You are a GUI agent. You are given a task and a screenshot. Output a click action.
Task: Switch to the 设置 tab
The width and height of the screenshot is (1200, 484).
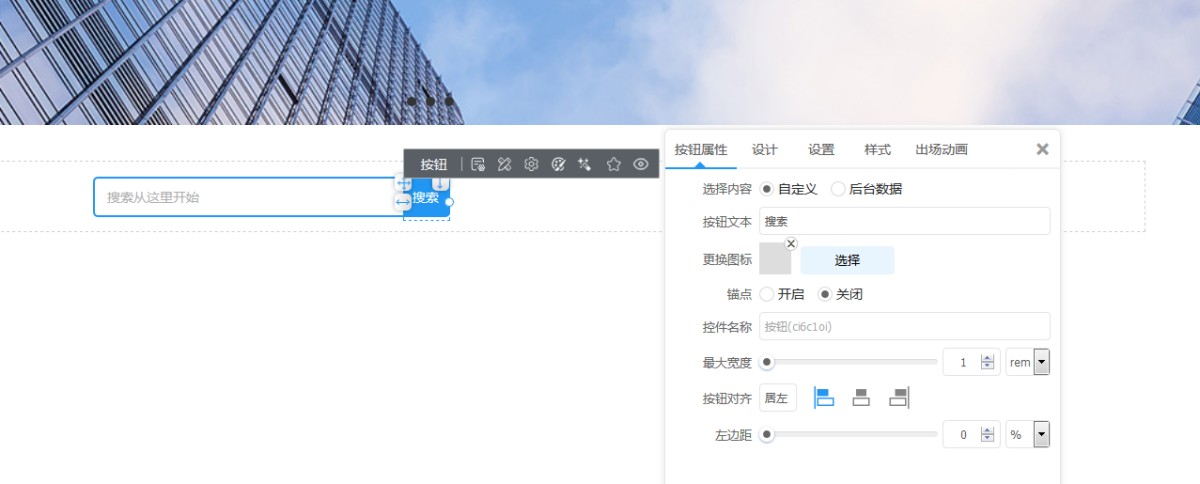point(821,149)
